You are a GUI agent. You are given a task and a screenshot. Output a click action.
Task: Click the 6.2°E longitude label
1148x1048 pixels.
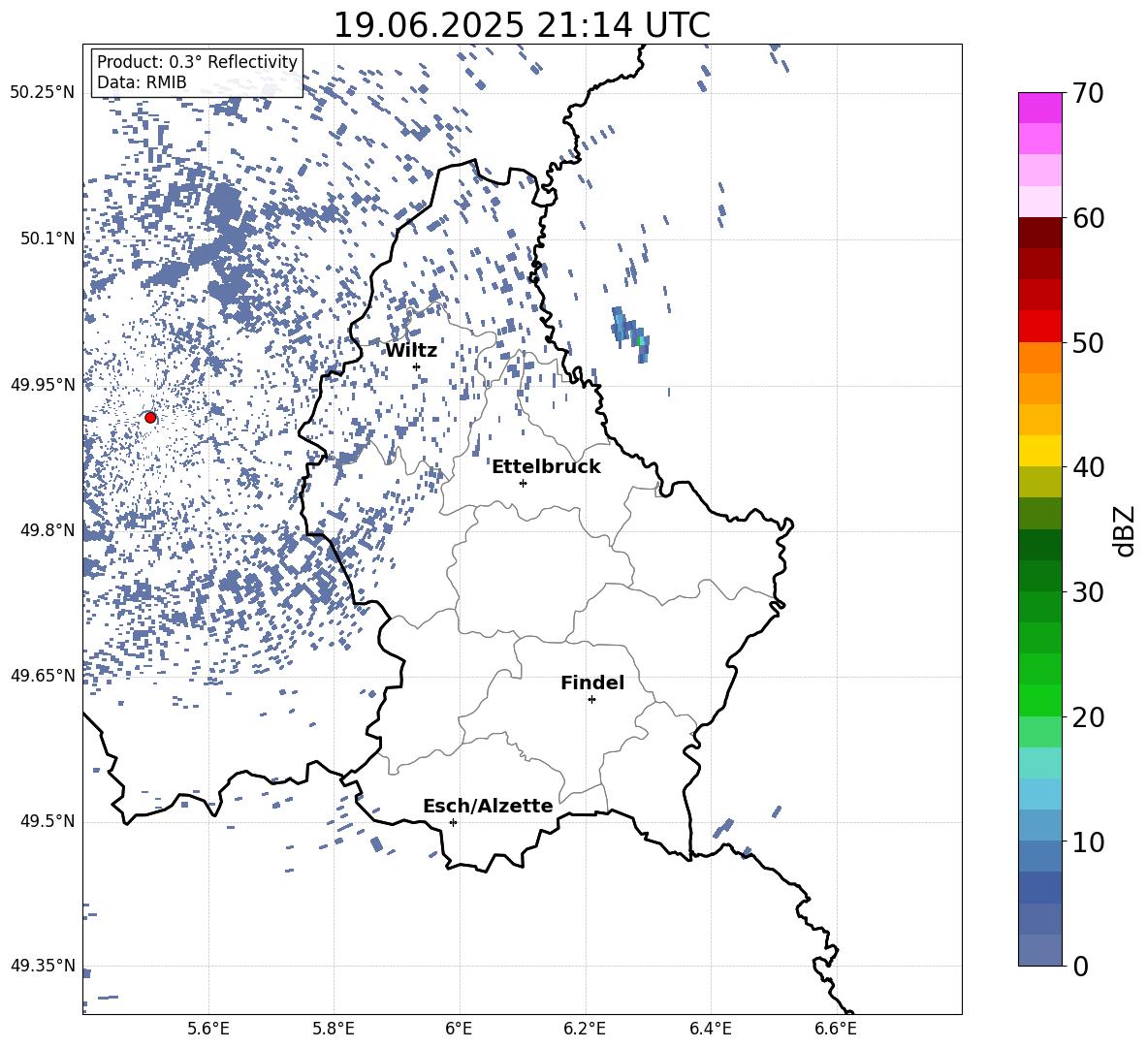(585, 1029)
